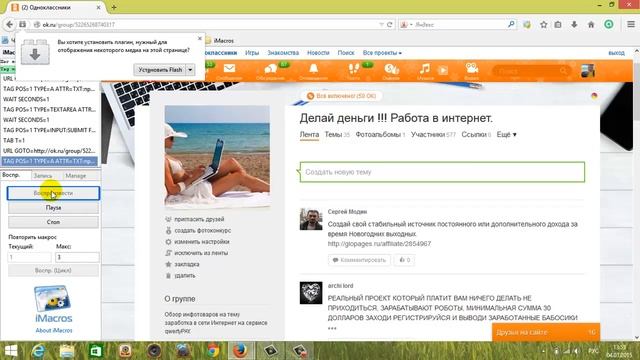Viewport: 640px width, 360px height.
Task: Open Firefox hamburger menu
Action: pos(631,24)
